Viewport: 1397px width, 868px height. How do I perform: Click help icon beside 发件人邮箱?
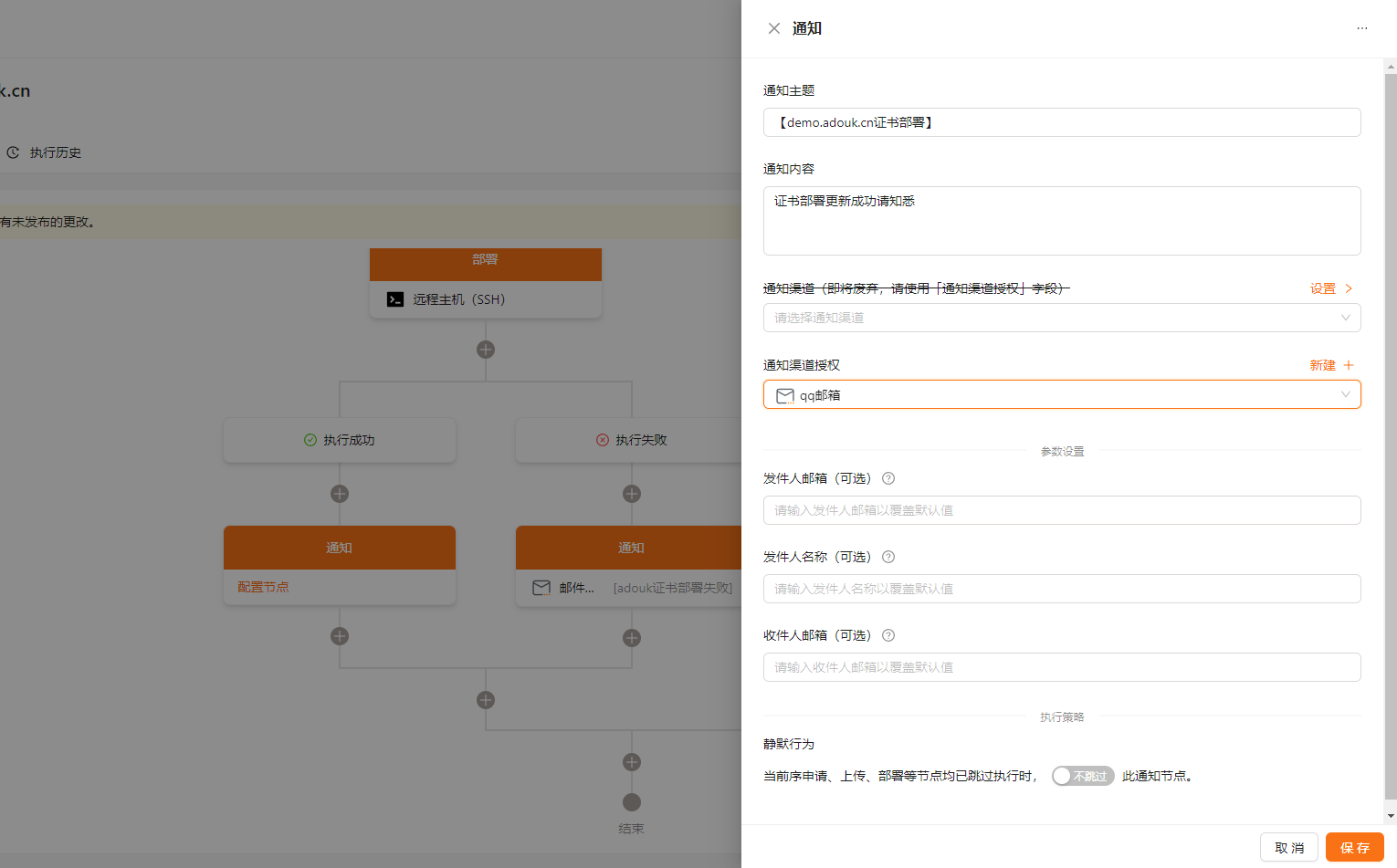tap(888, 478)
